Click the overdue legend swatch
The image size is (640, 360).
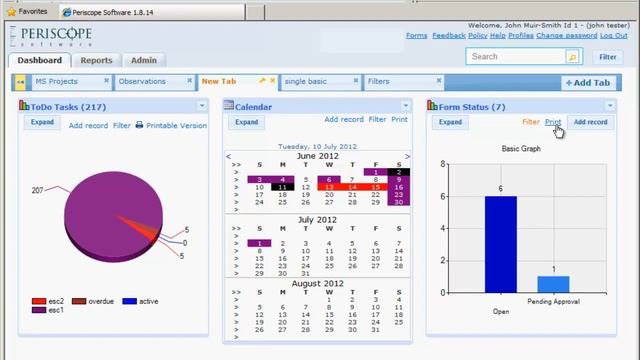79,301
